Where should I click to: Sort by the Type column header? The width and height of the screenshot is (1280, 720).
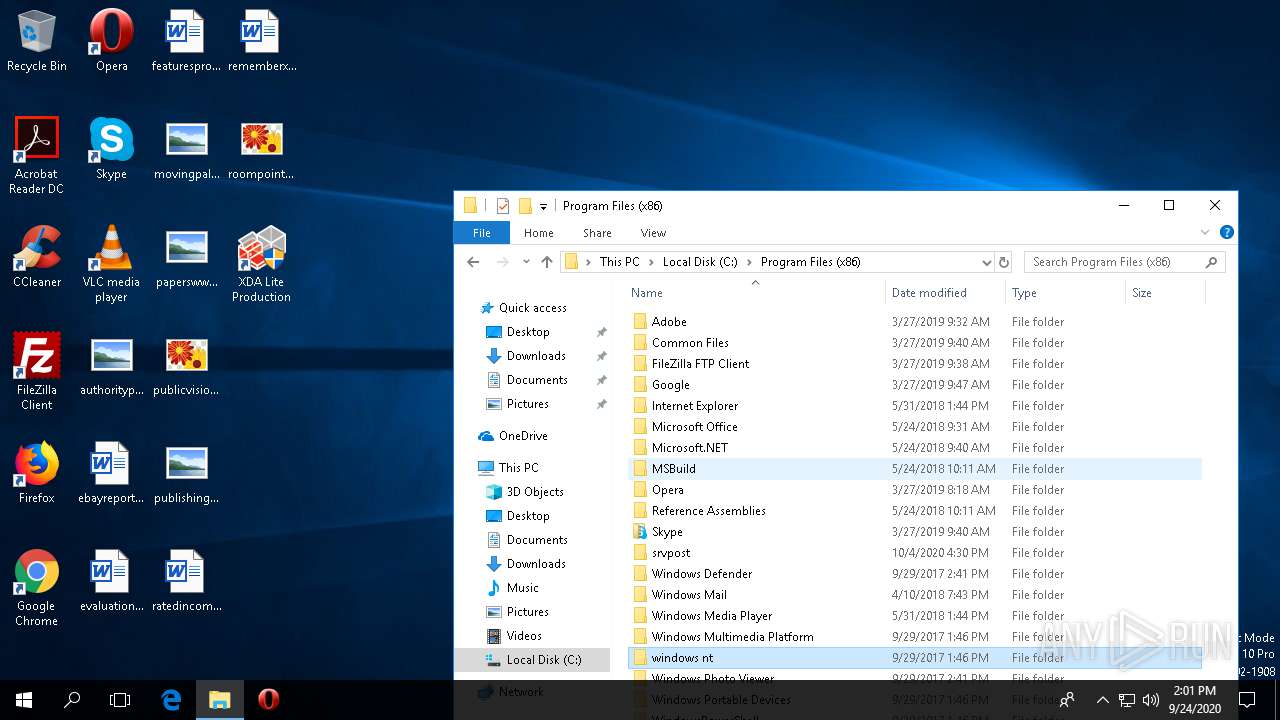[x=1065, y=293]
